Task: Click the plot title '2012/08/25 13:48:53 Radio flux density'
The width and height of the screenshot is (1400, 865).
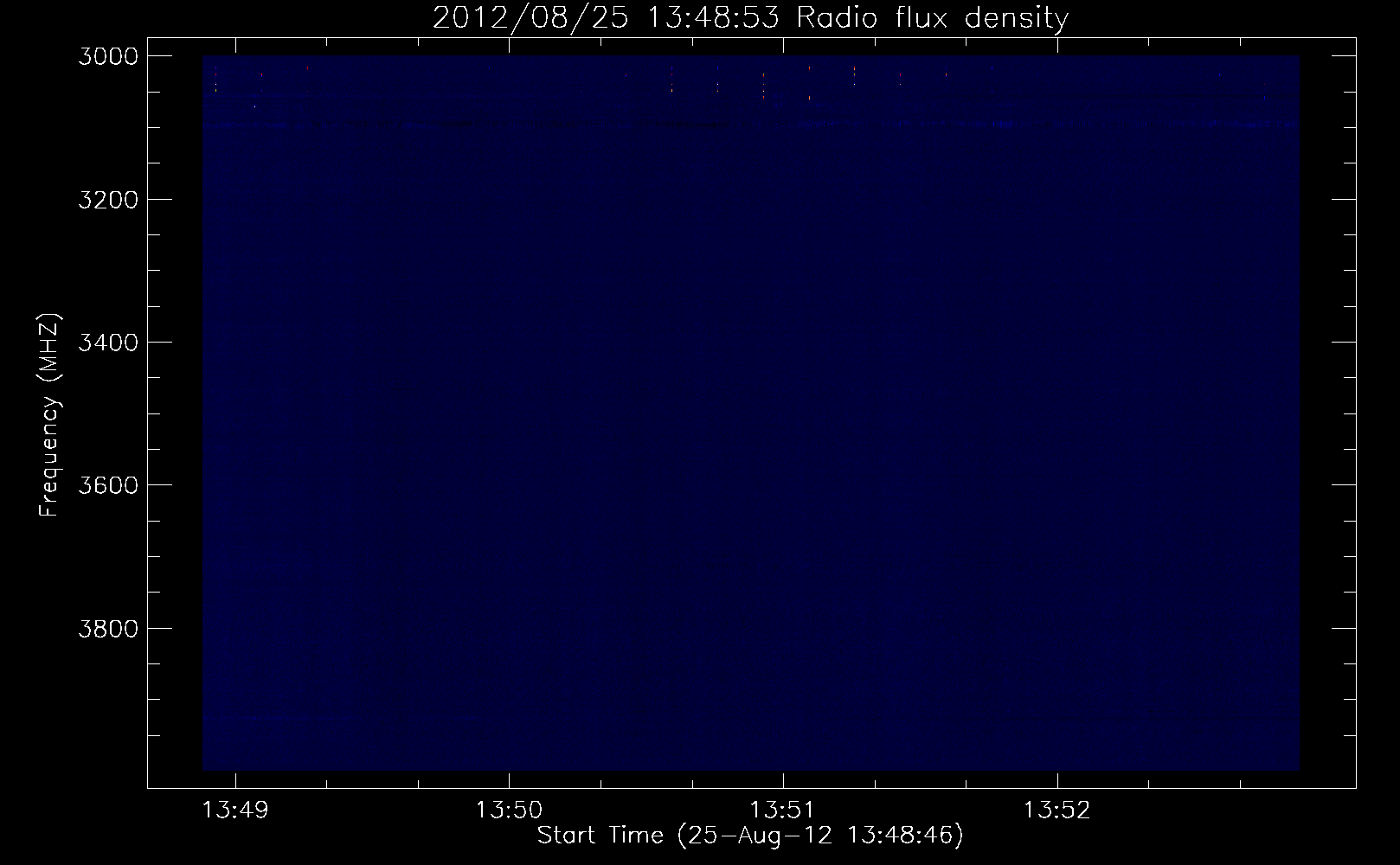Action: (x=750, y=17)
